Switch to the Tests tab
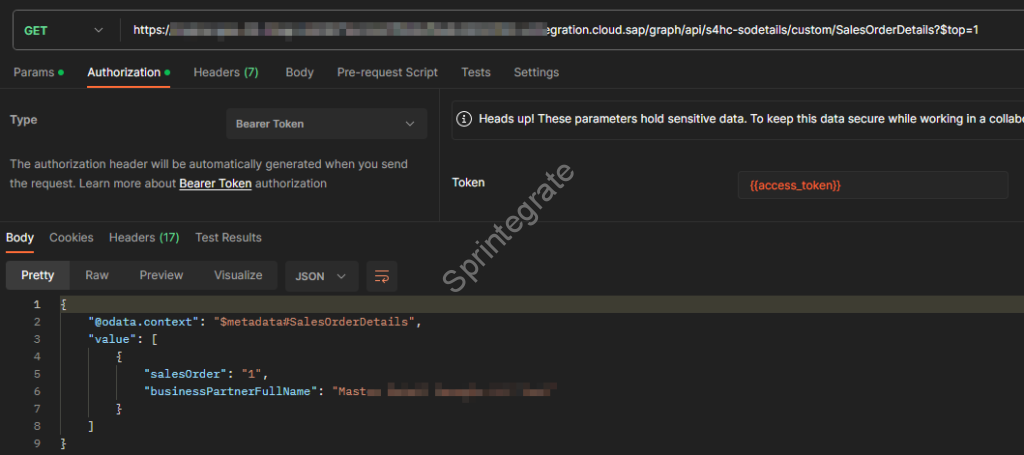 [475, 72]
